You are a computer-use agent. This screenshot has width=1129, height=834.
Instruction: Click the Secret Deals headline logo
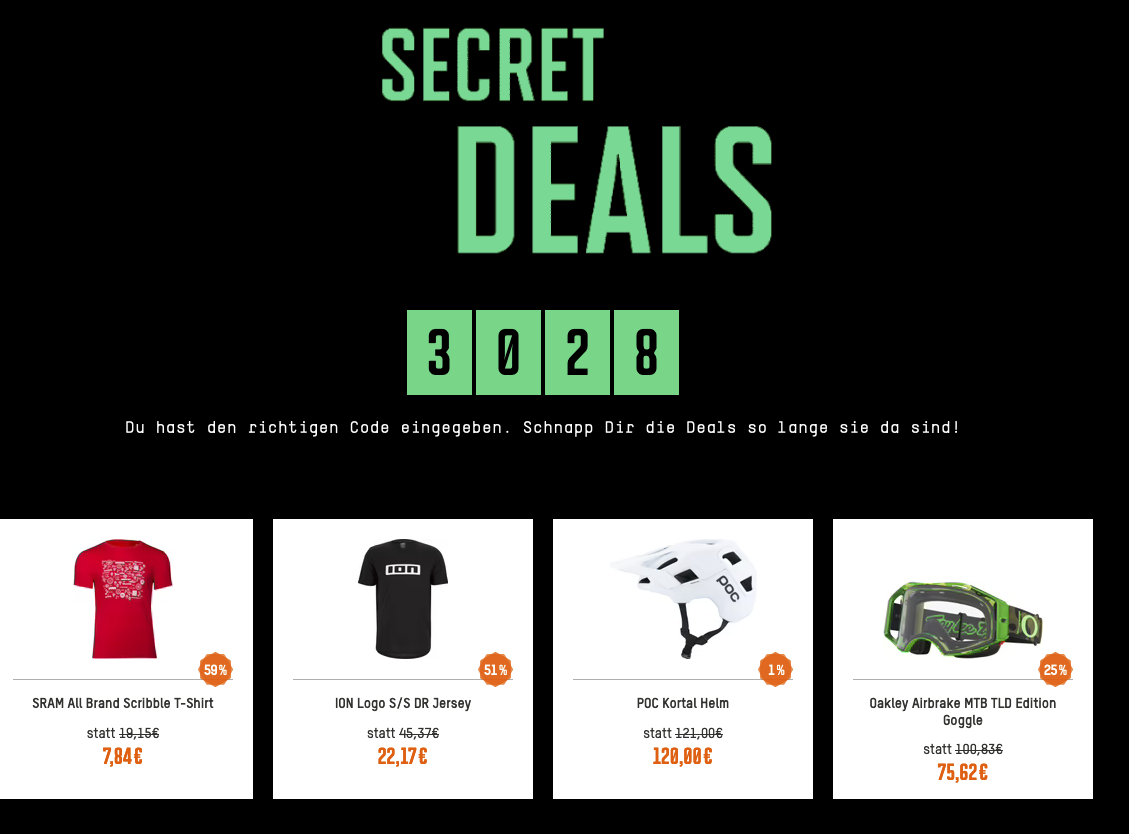coord(576,140)
